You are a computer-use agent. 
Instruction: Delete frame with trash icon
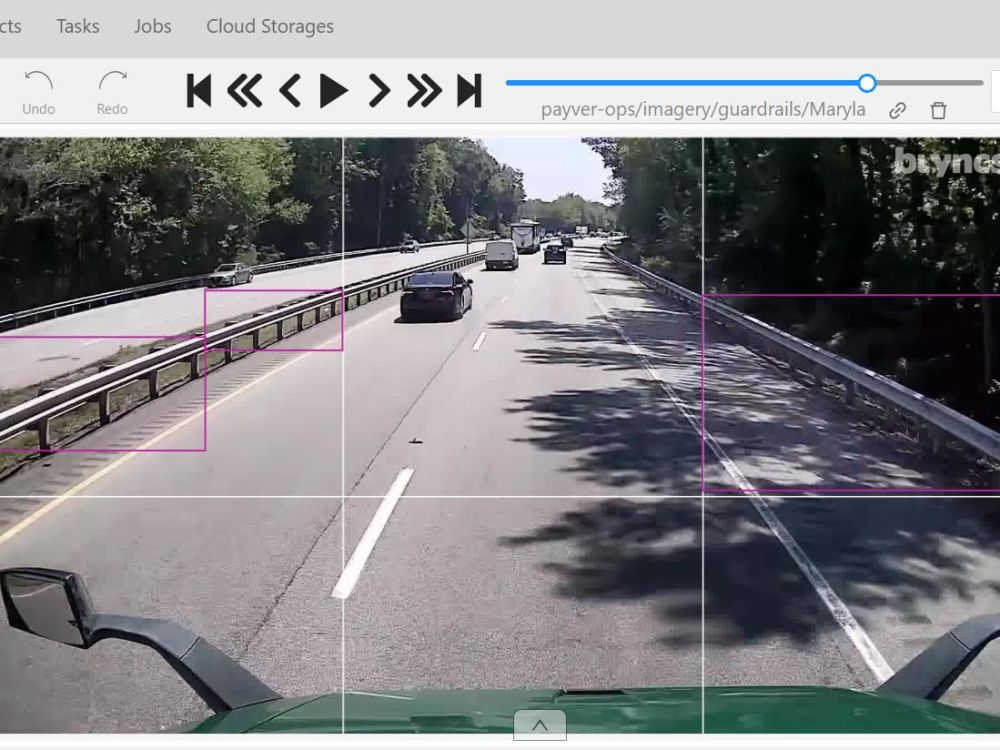[938, 110]
